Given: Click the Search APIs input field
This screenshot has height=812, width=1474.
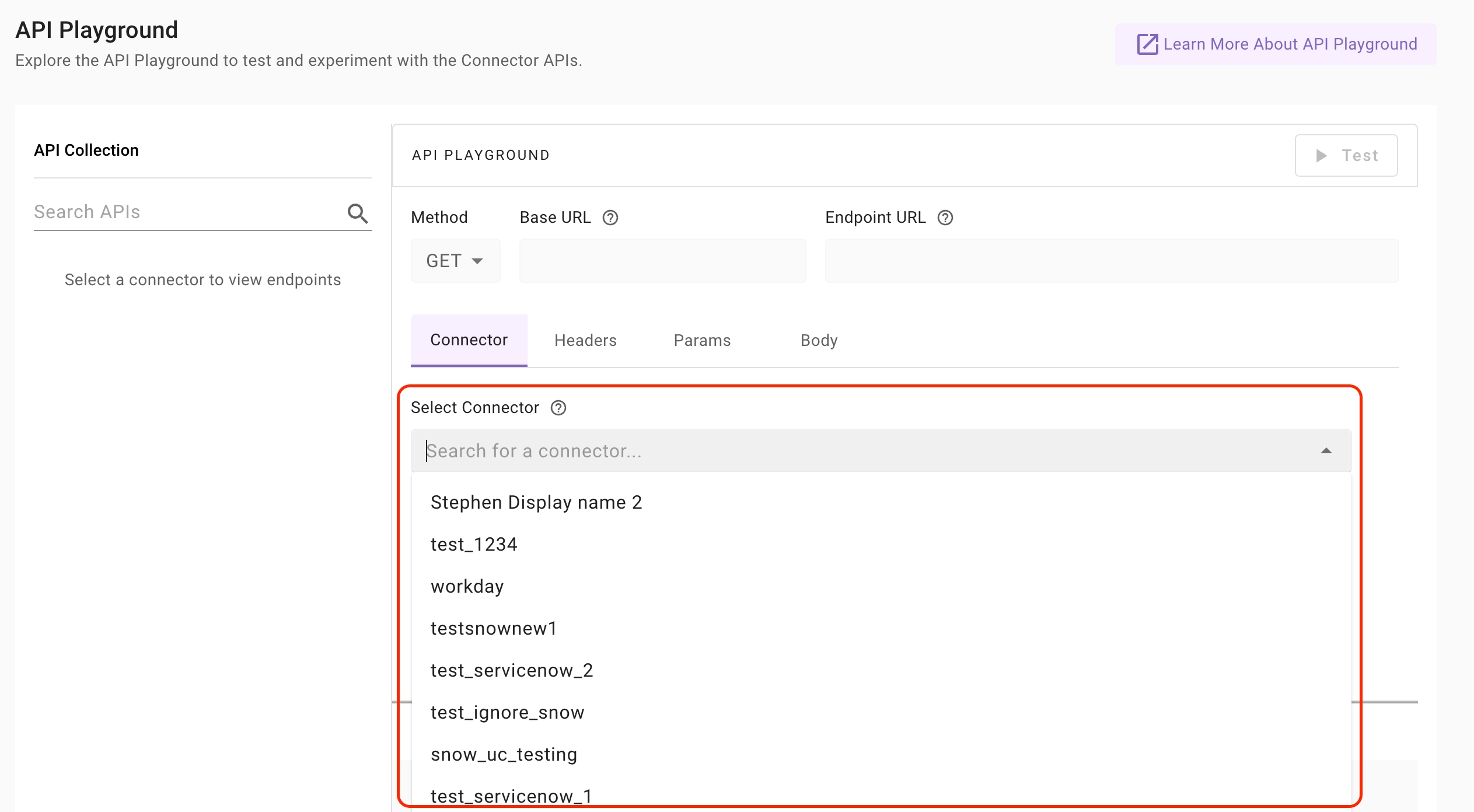Looking at the screenshot, I should click(x=187, y=212).
